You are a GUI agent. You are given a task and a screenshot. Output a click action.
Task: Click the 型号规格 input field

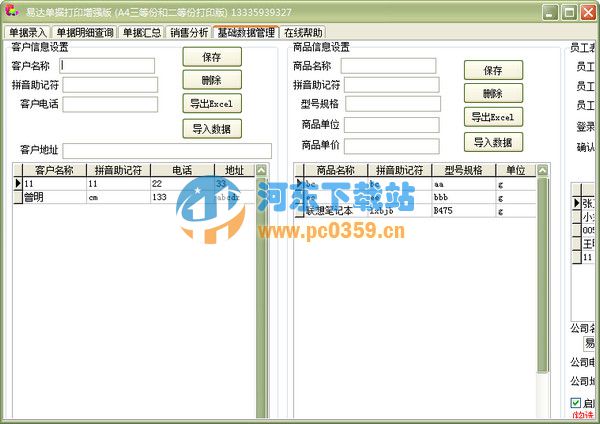coord(393,104)
